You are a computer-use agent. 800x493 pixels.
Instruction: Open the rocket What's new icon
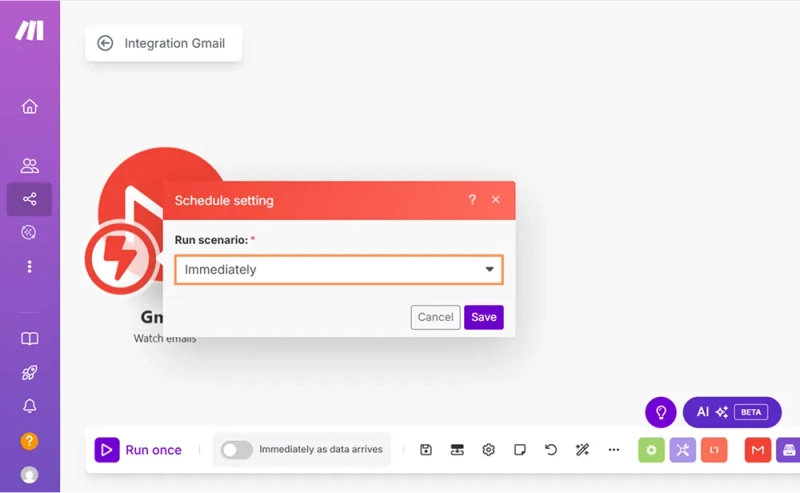(x=29, y=372)
